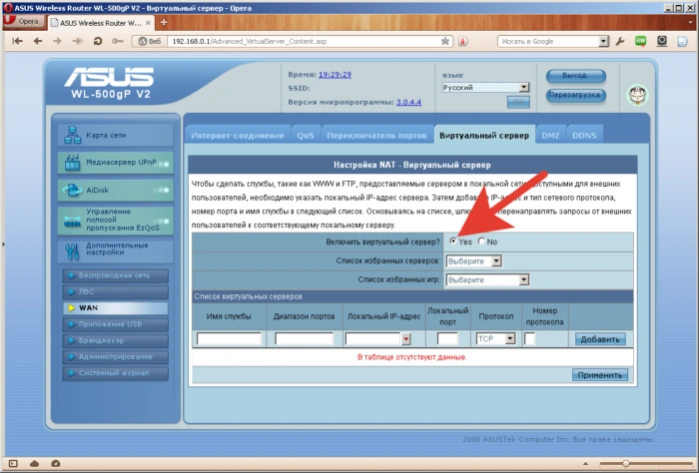Open a new browser tab
This screenshot has width=699, height=473.
[164, 22]
